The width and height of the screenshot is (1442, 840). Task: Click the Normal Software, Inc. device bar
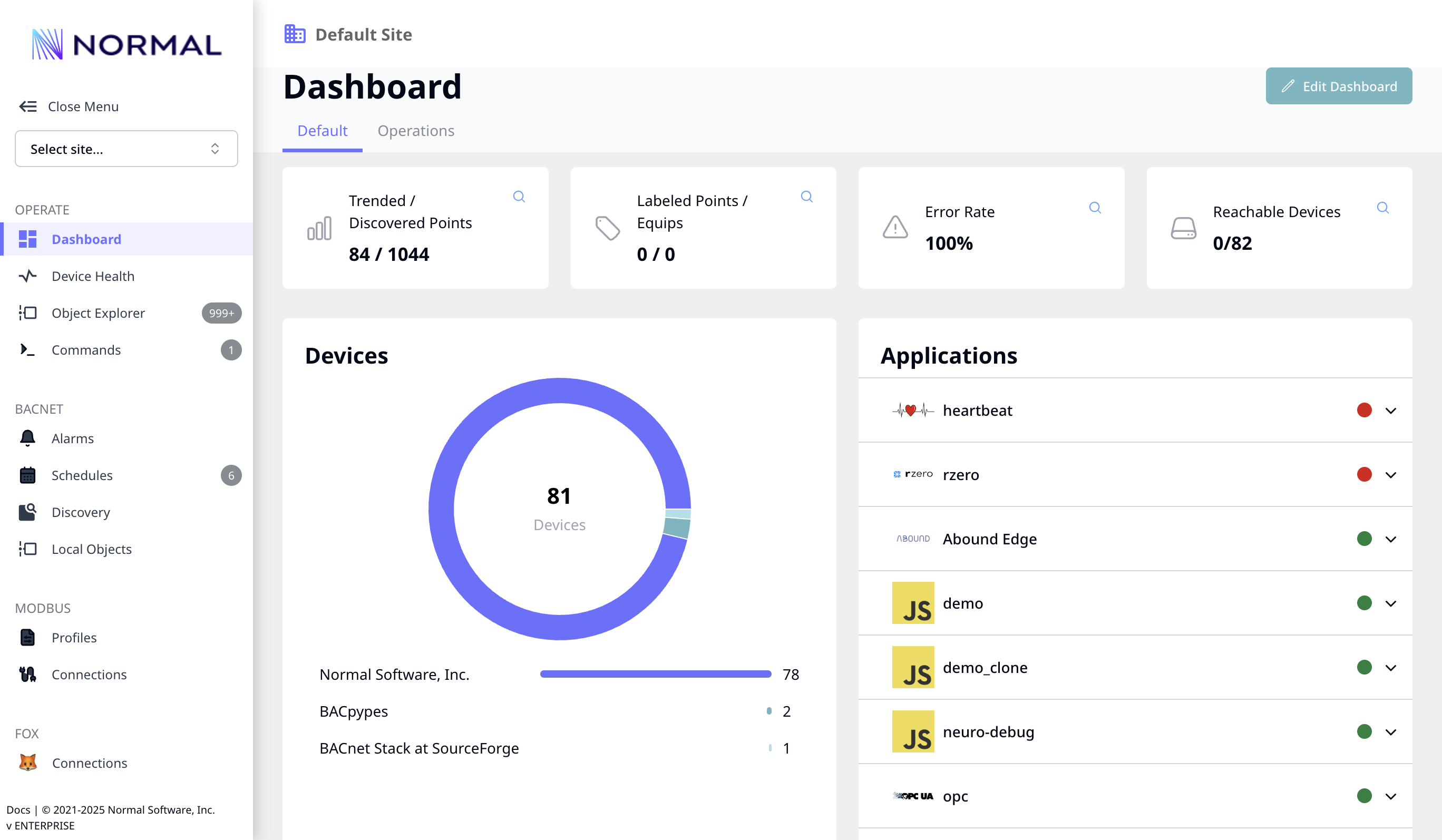(x=655, y=674)
